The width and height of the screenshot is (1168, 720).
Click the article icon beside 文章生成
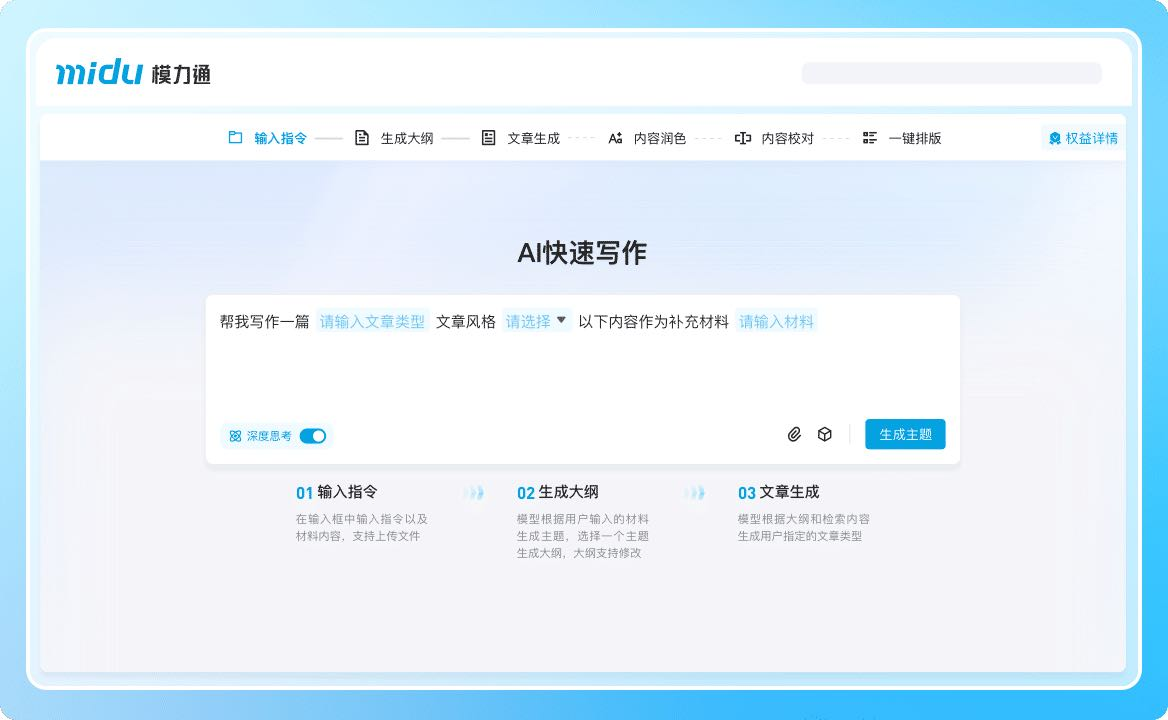pyautogui.click(x=488, y=138)
